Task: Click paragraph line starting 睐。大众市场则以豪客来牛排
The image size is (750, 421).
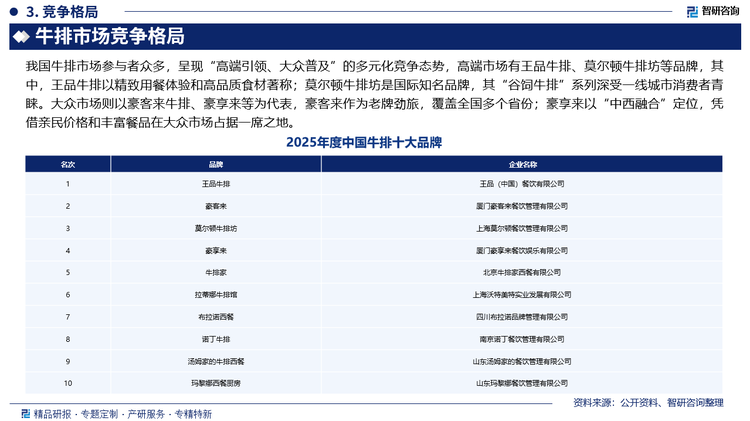Action: coord(375,103)
